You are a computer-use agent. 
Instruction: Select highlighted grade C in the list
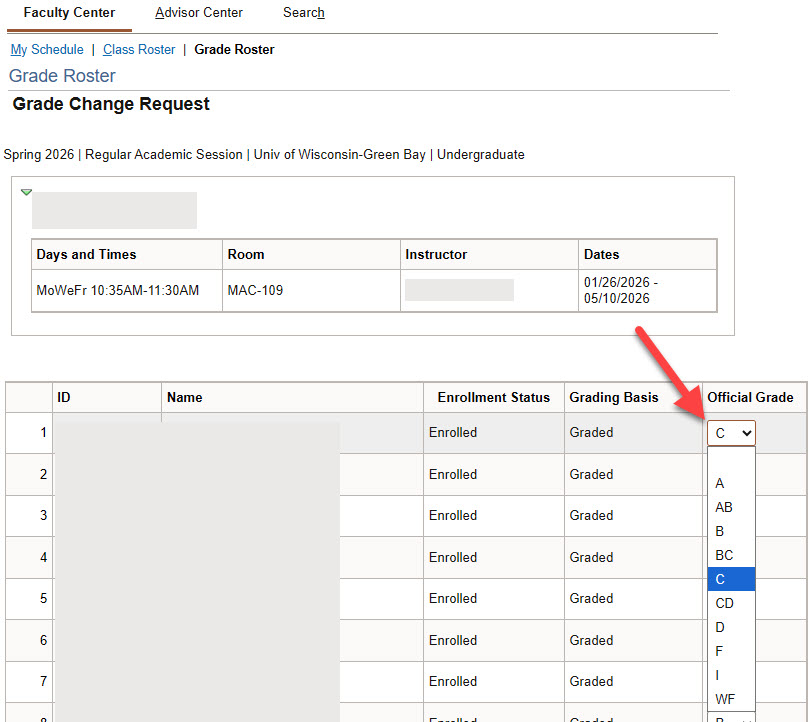(x=731, y=579)
